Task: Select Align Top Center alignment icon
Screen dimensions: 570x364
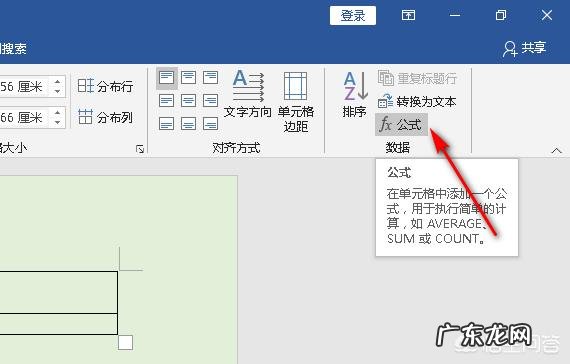Action: point(189,77)
